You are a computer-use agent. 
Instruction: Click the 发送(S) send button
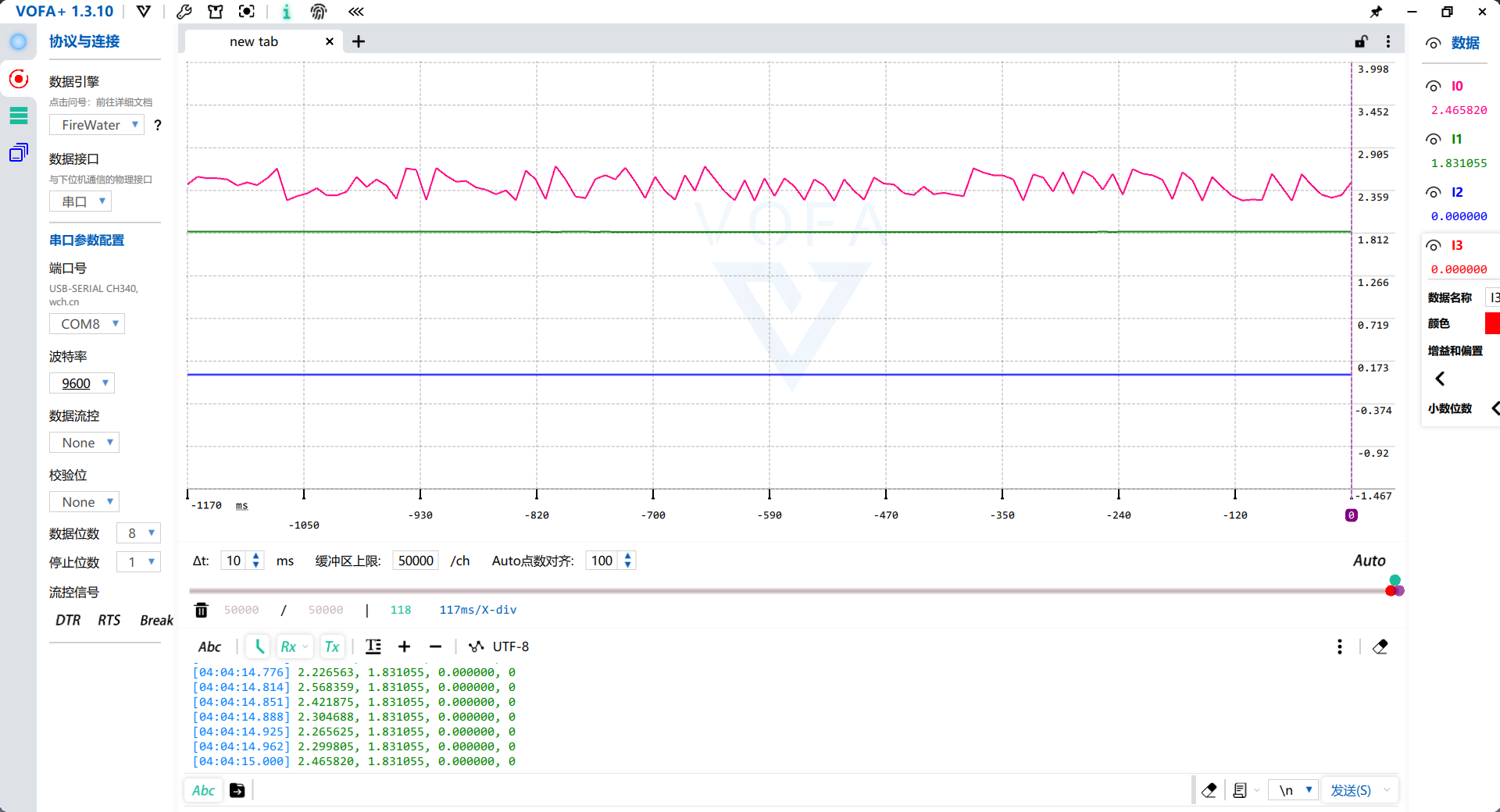(1351, 790)
